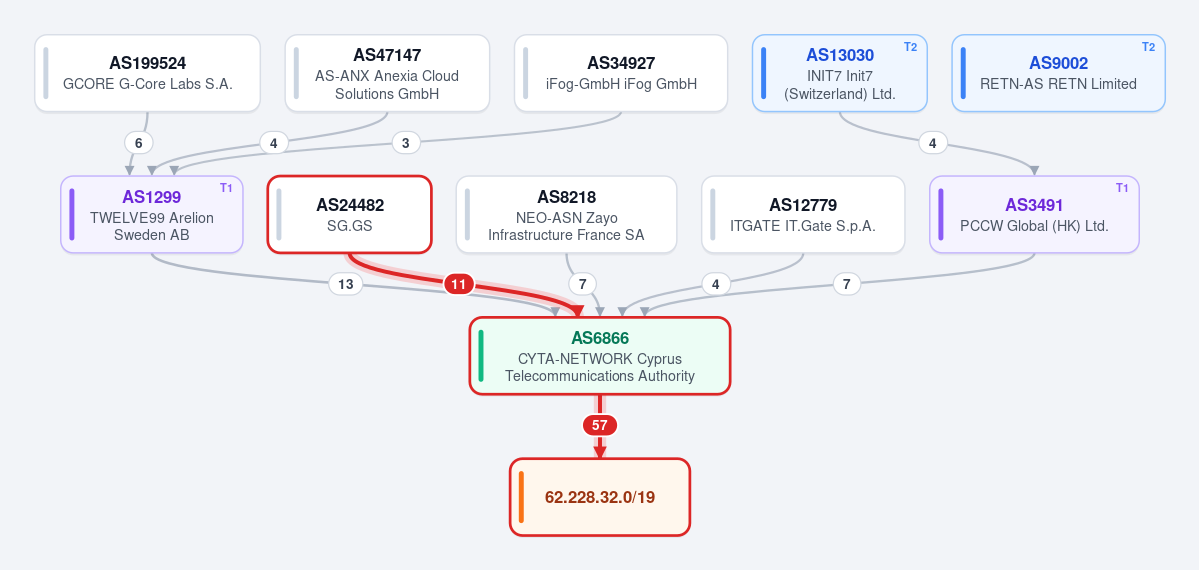
Task: Open the AS13030 Init7 node
Action: point(840,73)
